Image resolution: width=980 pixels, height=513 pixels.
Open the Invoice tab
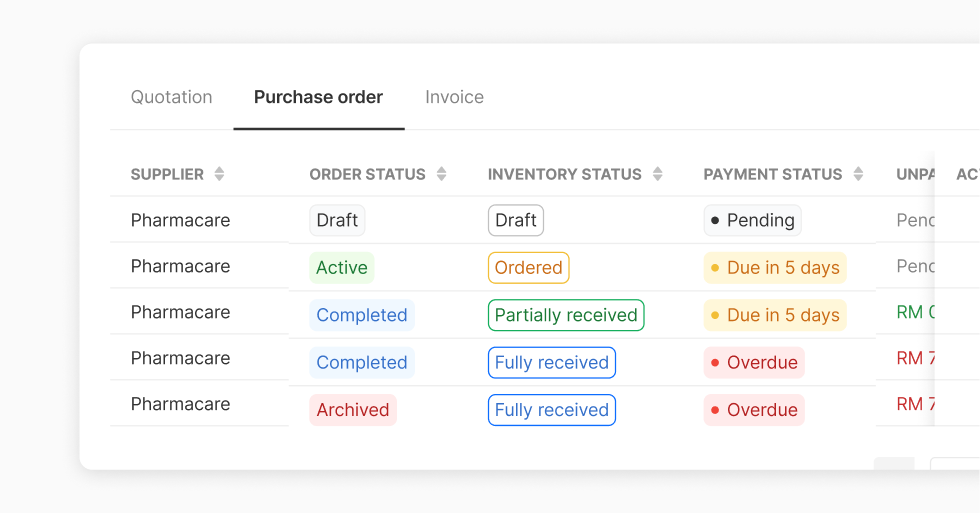pos(454,97)
